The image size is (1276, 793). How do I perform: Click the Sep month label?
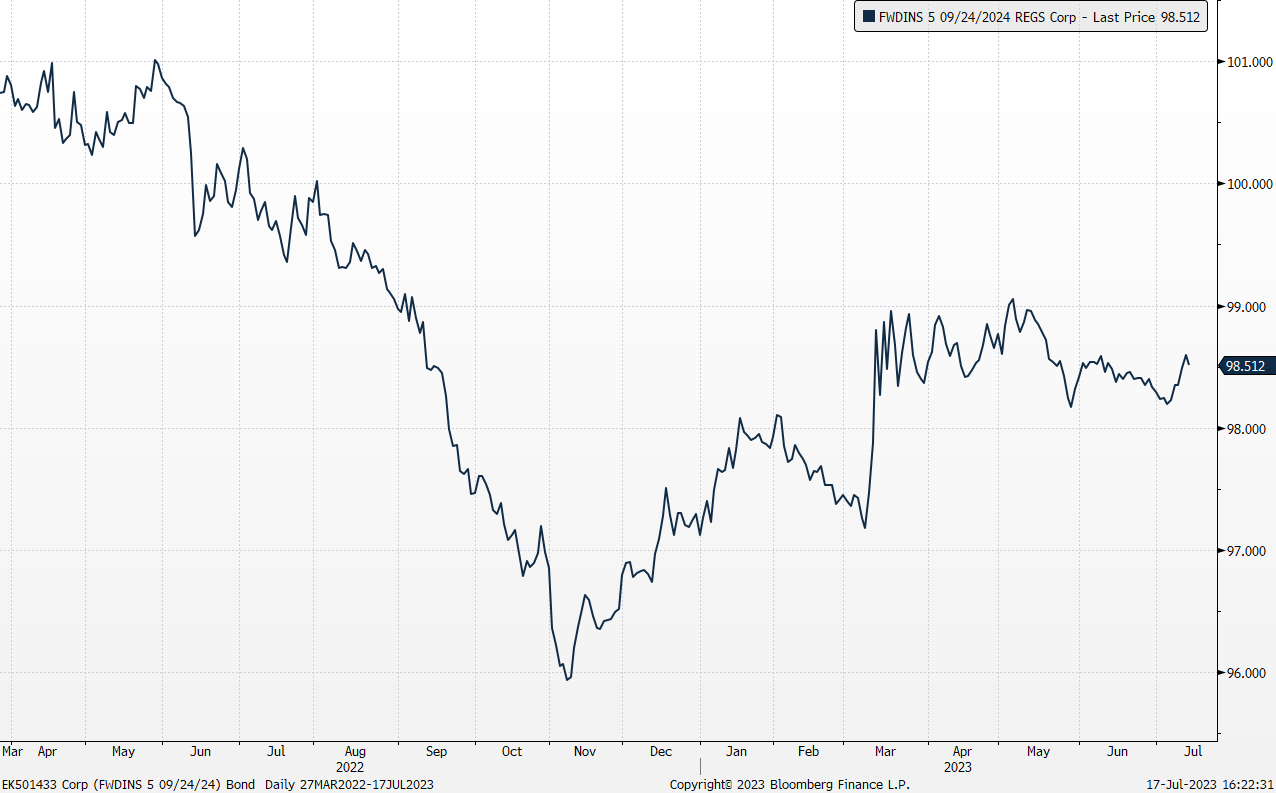coord(437,751)
